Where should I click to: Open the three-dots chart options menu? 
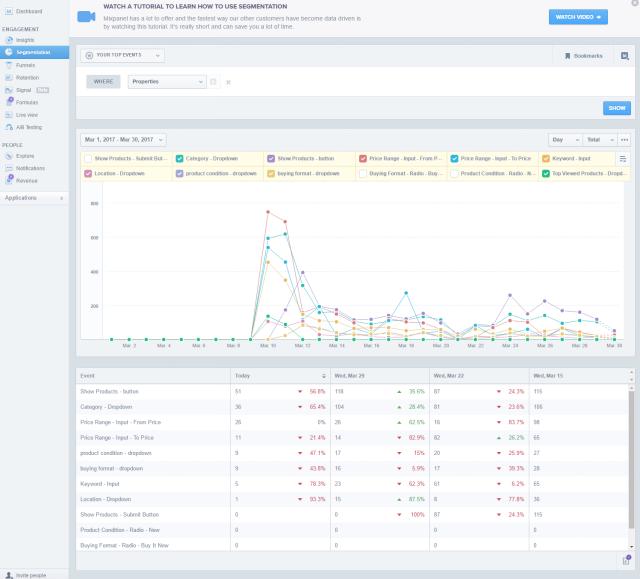tap(624, 140)
